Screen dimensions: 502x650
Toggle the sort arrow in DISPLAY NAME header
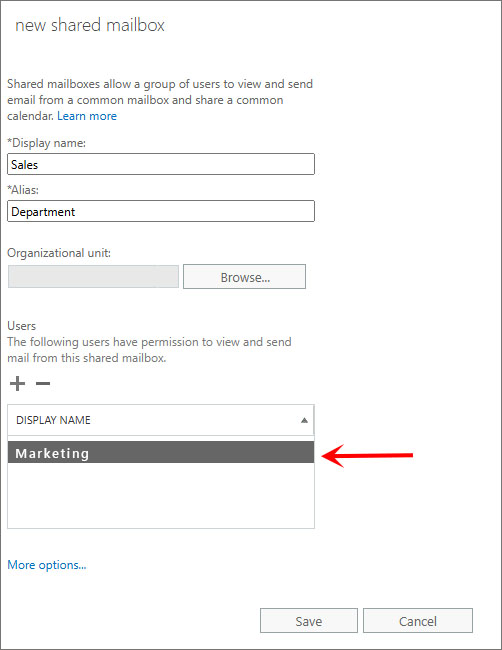pos(304,420)
